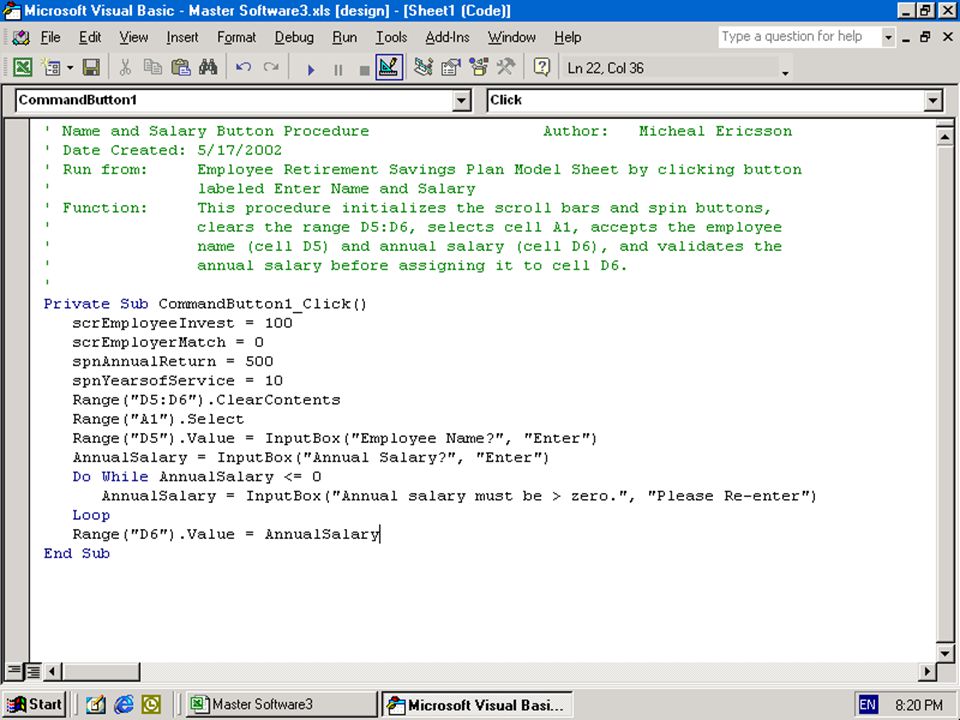
Task: Click the View Microsoft Excel toolbar icon
Action: tap(22, 67)
